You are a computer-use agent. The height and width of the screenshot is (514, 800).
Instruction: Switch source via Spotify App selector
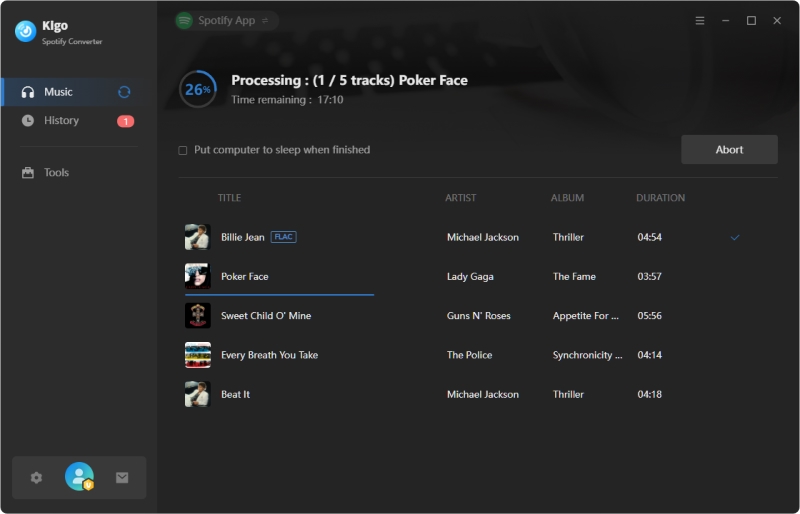[227, 20]
